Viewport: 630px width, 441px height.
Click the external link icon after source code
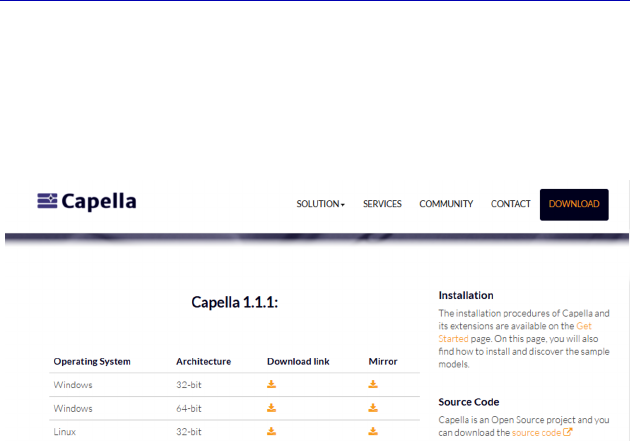tap(567, 432)
